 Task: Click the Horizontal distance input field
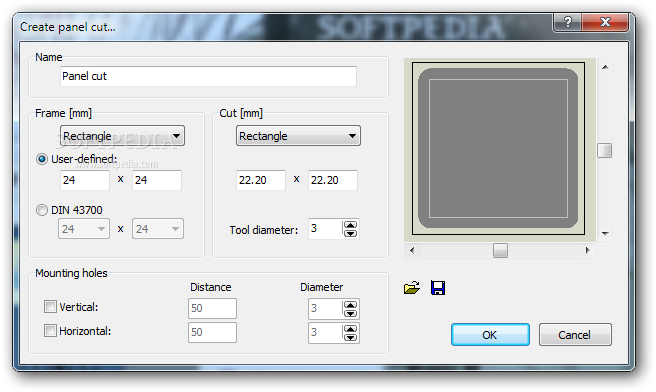(212, 333)
